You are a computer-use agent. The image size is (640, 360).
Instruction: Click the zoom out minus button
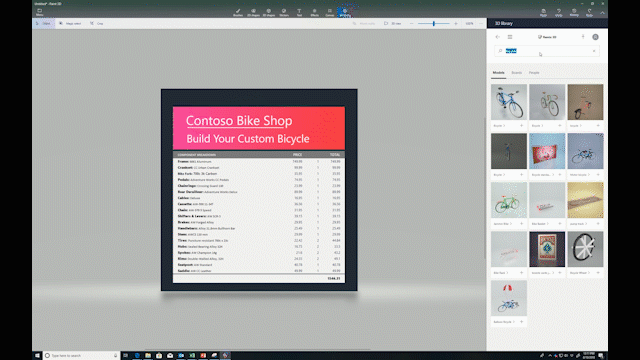tap(411, 24)
